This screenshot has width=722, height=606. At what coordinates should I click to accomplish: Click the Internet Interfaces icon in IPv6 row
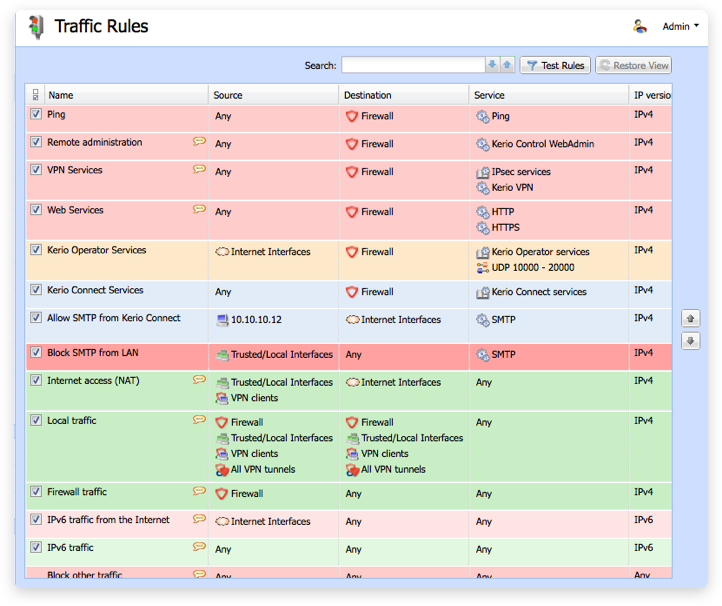point(222,521)
